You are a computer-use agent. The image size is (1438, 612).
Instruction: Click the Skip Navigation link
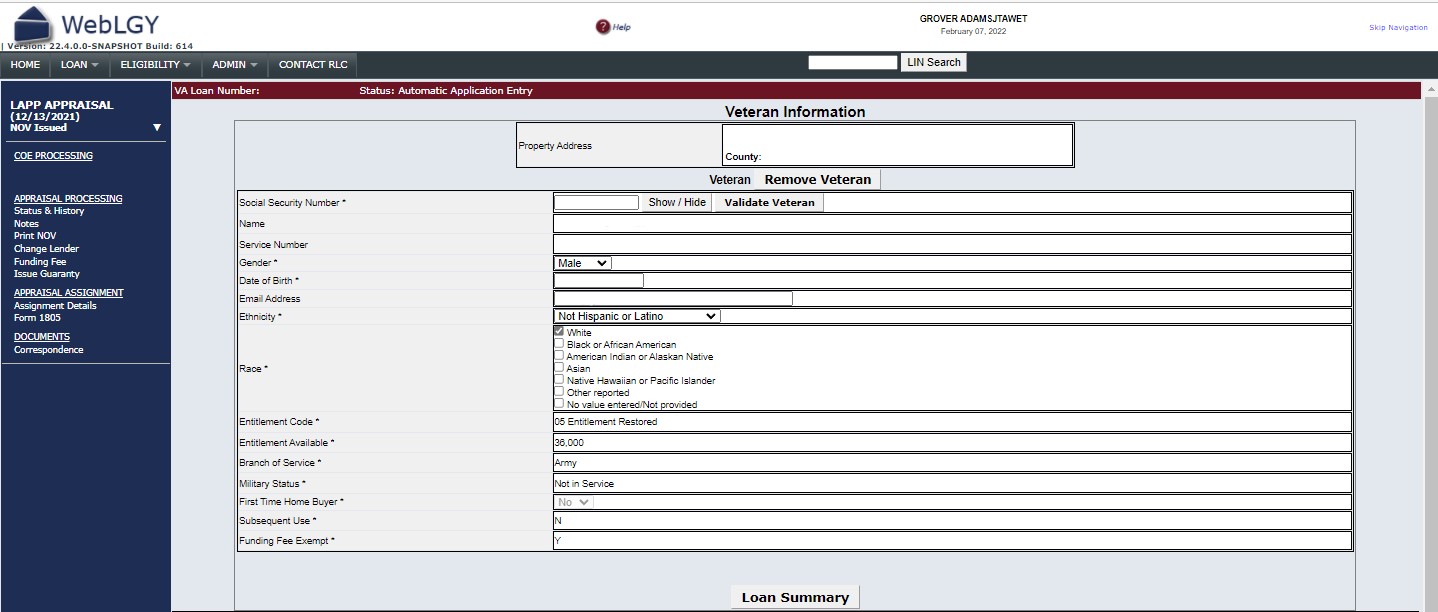[x=1398, y=28]
